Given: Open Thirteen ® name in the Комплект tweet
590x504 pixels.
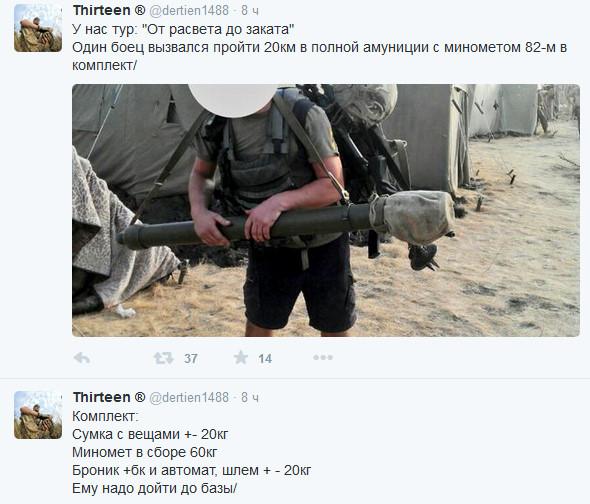Looking at the screenshot, I should [109, 397].
